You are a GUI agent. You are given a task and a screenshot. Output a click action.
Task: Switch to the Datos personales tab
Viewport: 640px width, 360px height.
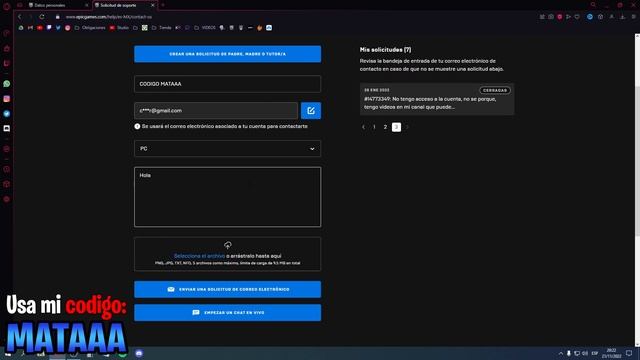pyautogui.click(x=58, y=5)
